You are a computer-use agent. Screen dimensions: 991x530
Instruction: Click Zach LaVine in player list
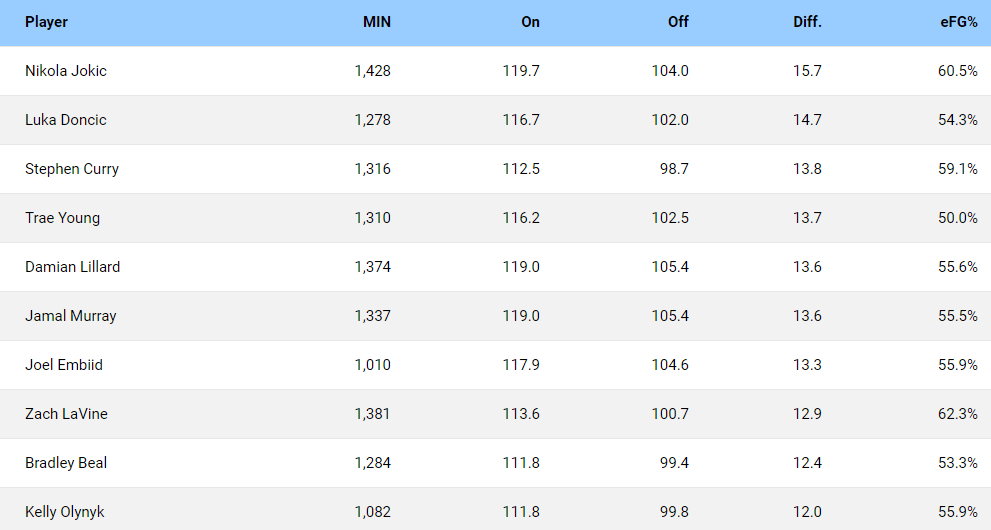(66, 414)
